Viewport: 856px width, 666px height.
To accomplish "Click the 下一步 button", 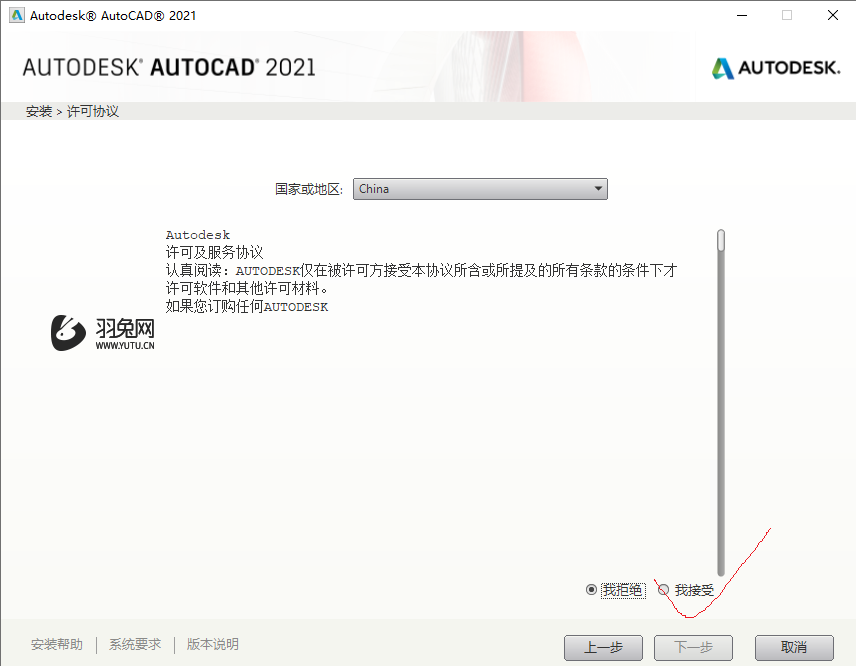I will [x=693, y=647].
